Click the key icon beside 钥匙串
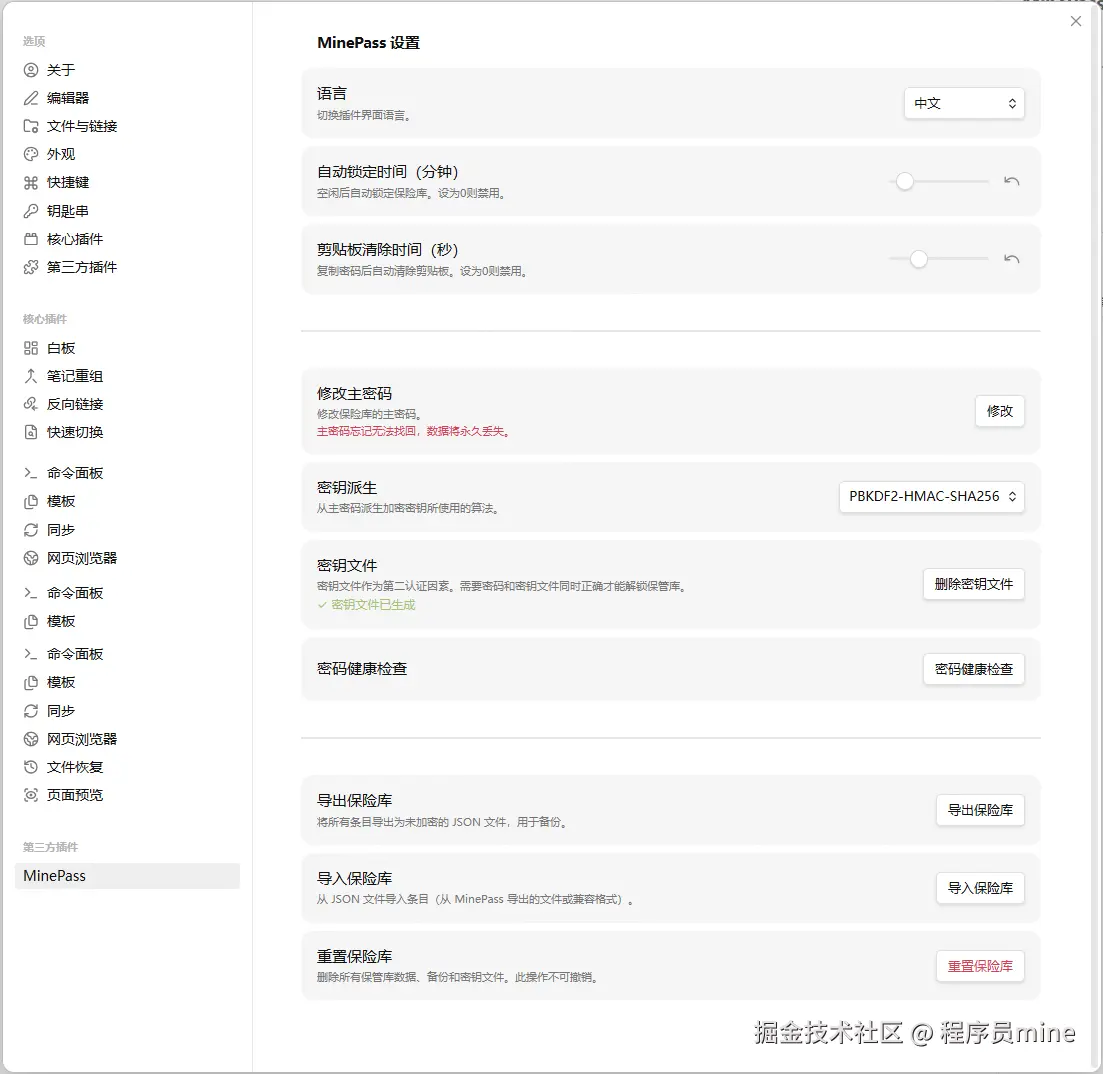This screenshot has width=1103, height=1074. click(31, 211)
